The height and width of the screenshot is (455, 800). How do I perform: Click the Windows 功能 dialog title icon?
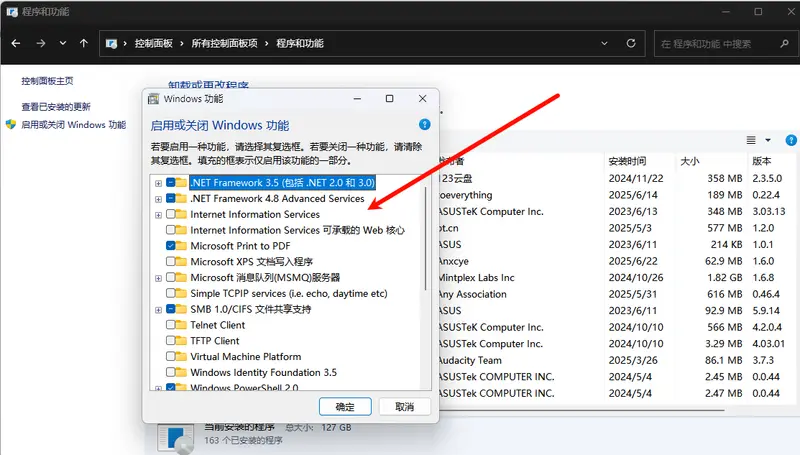click(x=153, y=99)
